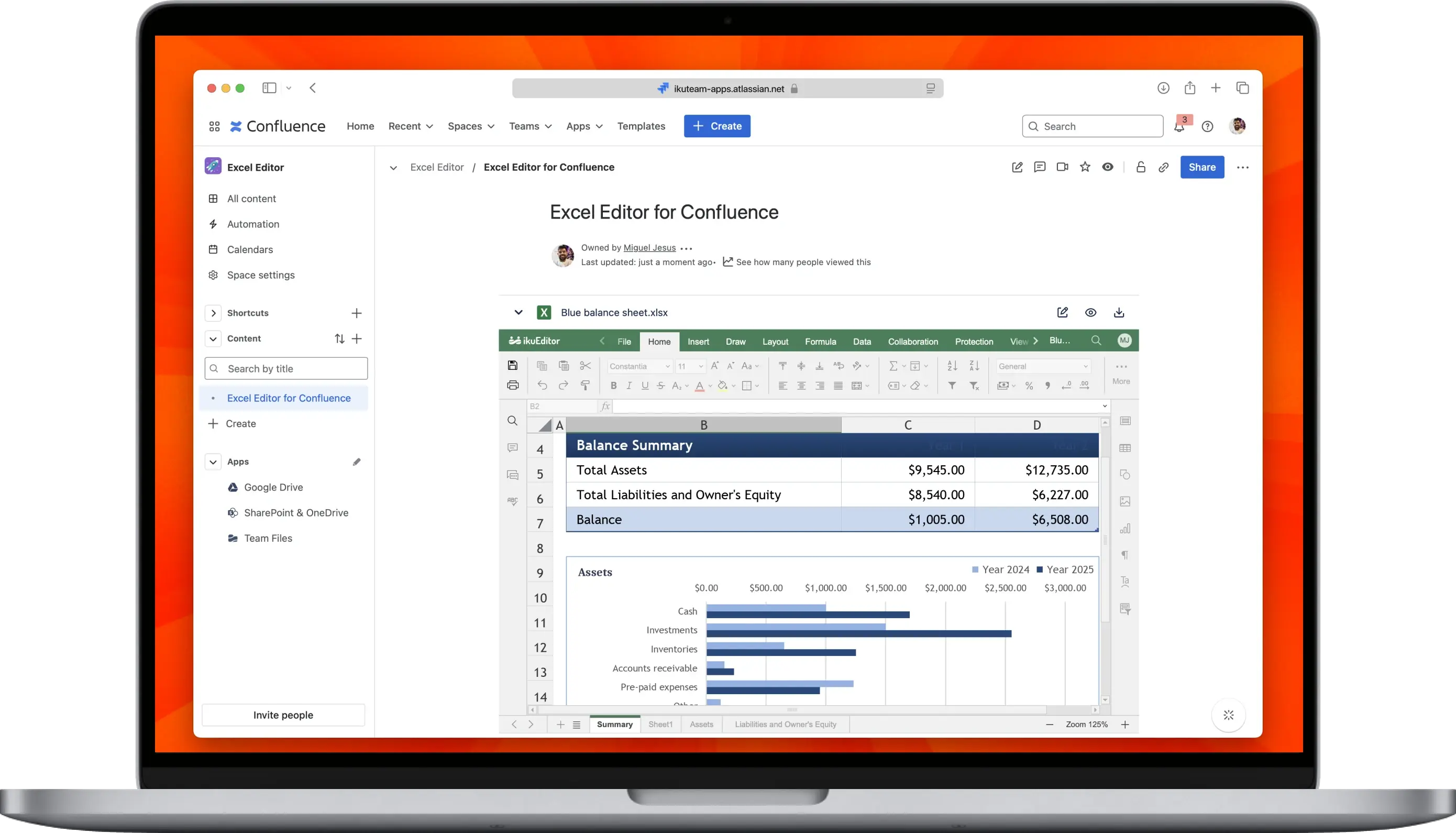Click the Share button
Screen dimensions: 1456x833
click(1202, 167)
